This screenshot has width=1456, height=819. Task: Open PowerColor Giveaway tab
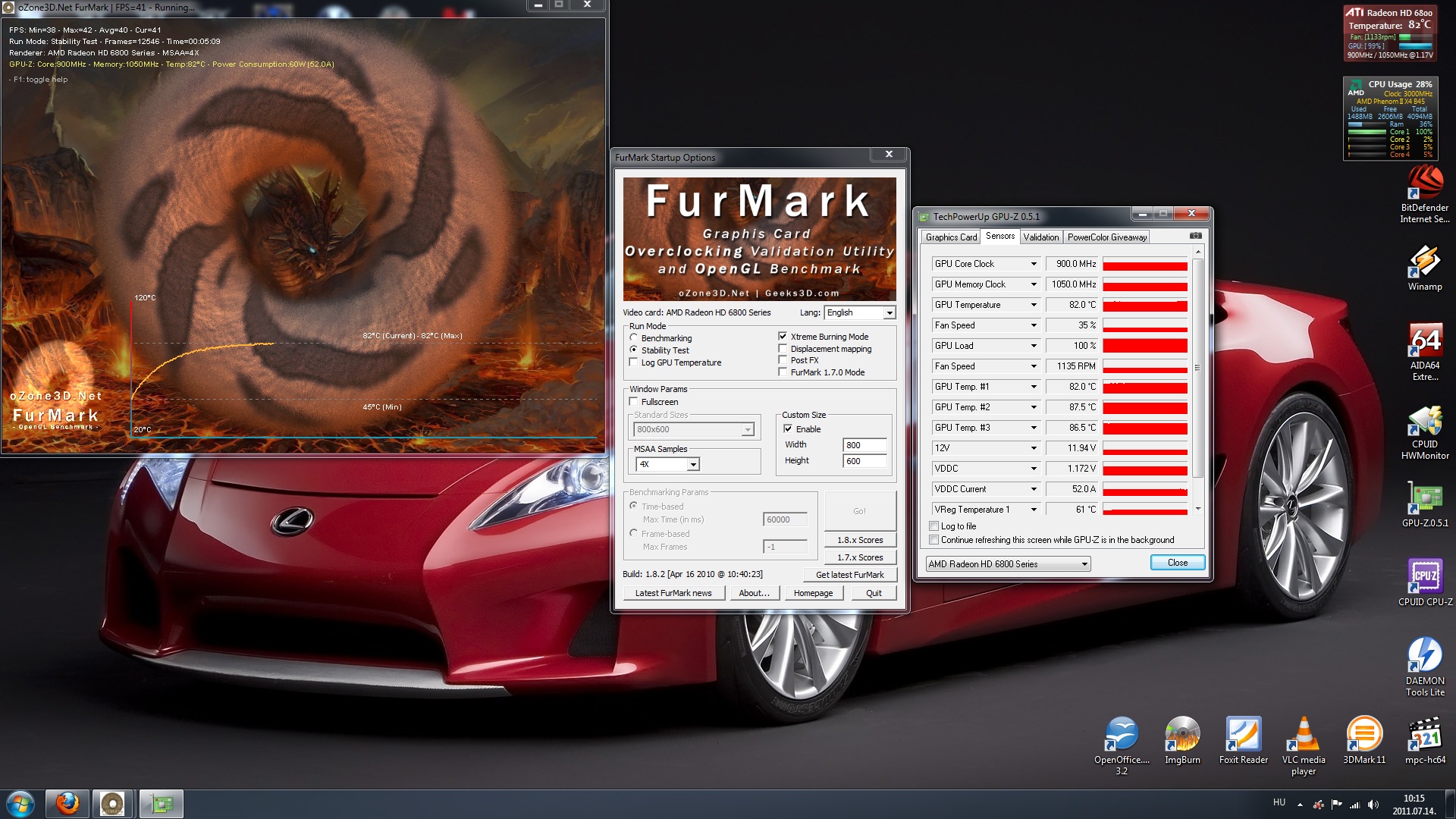tap(1107, 237)
